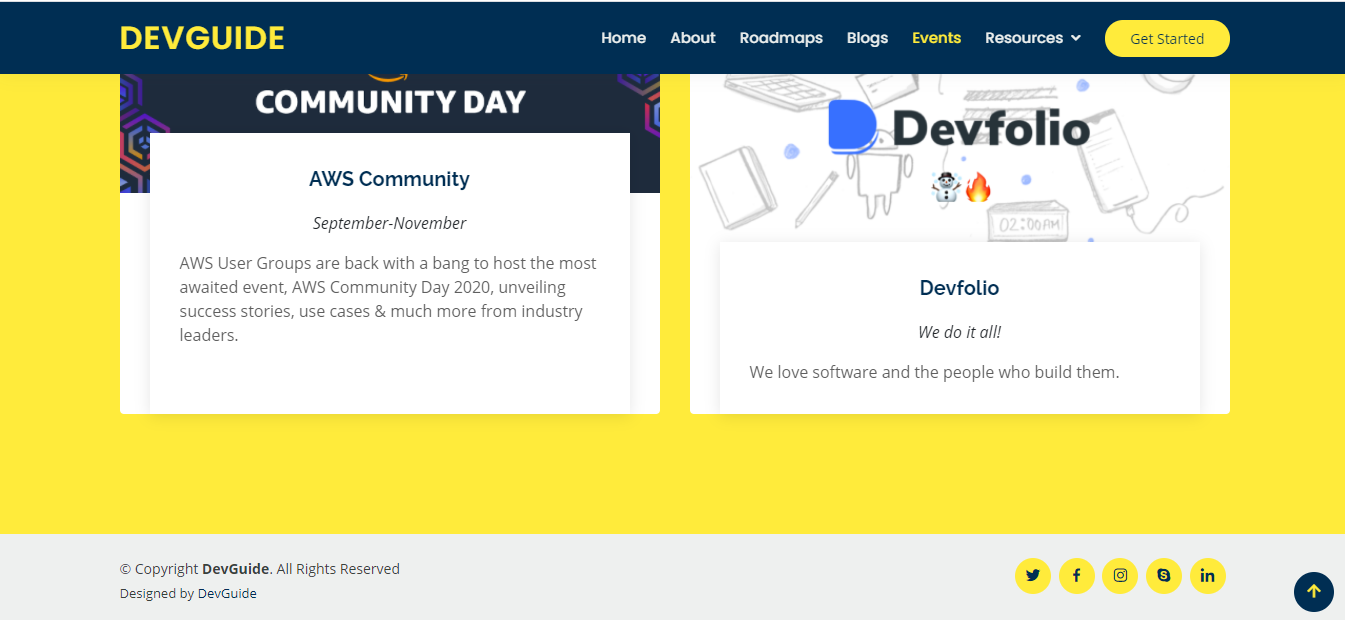Screen dimensions: 1345x620
Task: Open the Twitter social icon
Action: [1033, 576]
